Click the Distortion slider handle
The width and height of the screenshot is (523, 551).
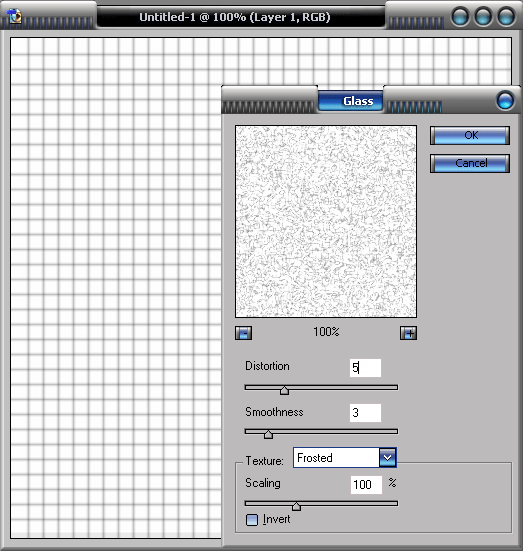[x=284, y=390]
